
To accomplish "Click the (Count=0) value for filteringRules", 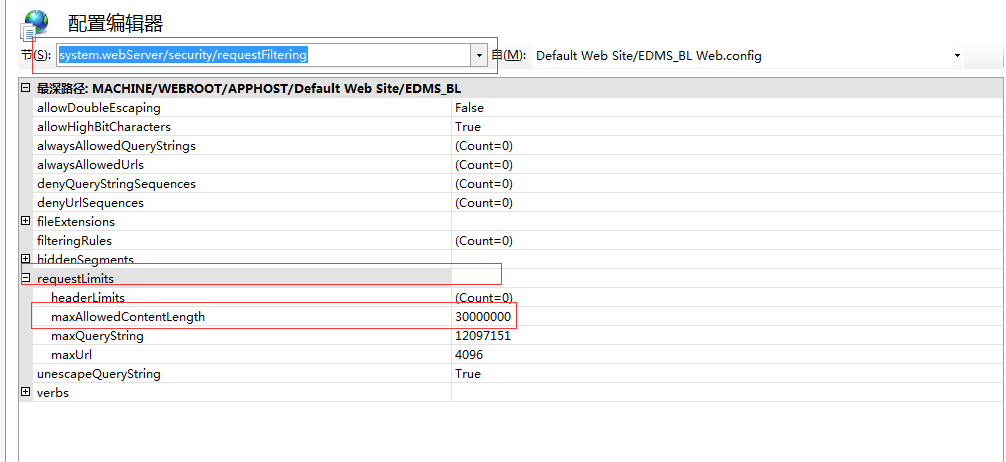I will point(484,241).
